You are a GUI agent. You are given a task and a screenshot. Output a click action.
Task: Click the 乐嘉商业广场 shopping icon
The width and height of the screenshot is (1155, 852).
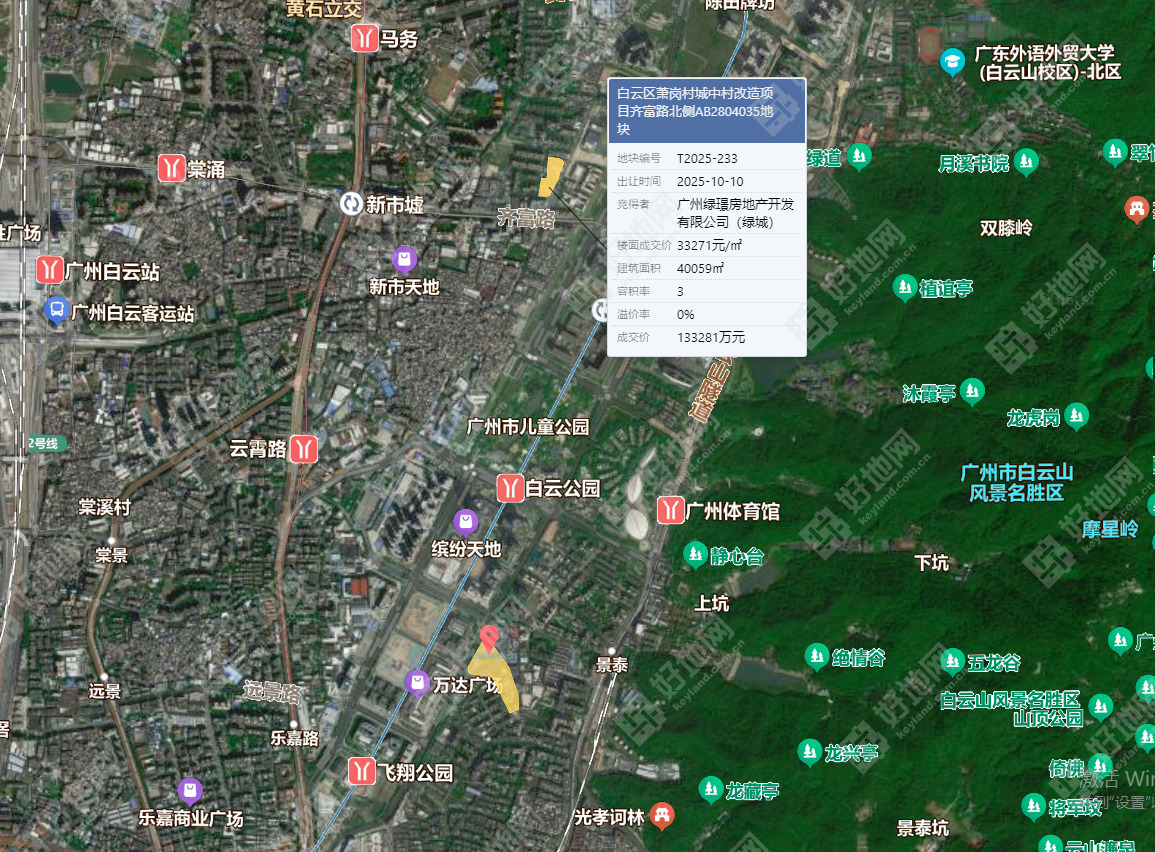[x=190, y=791]
